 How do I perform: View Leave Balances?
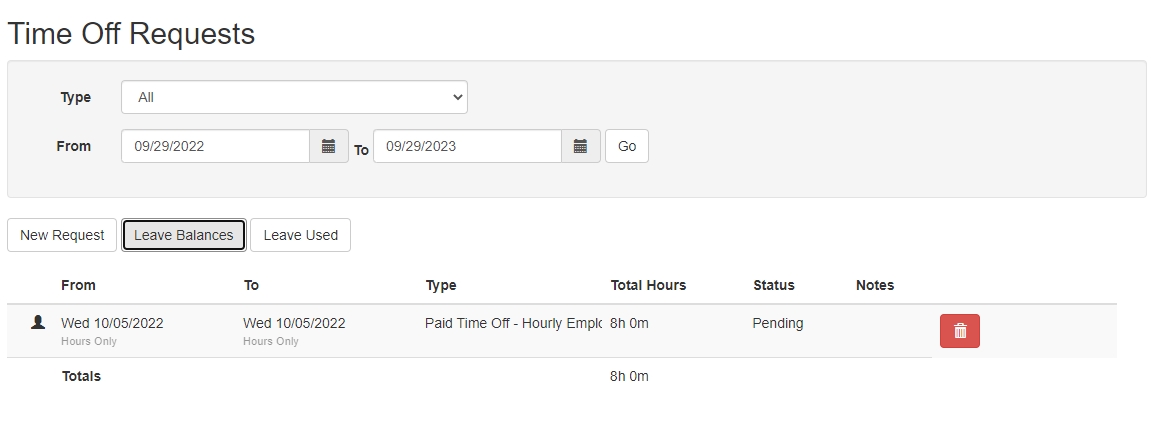(x=184, y=235)
